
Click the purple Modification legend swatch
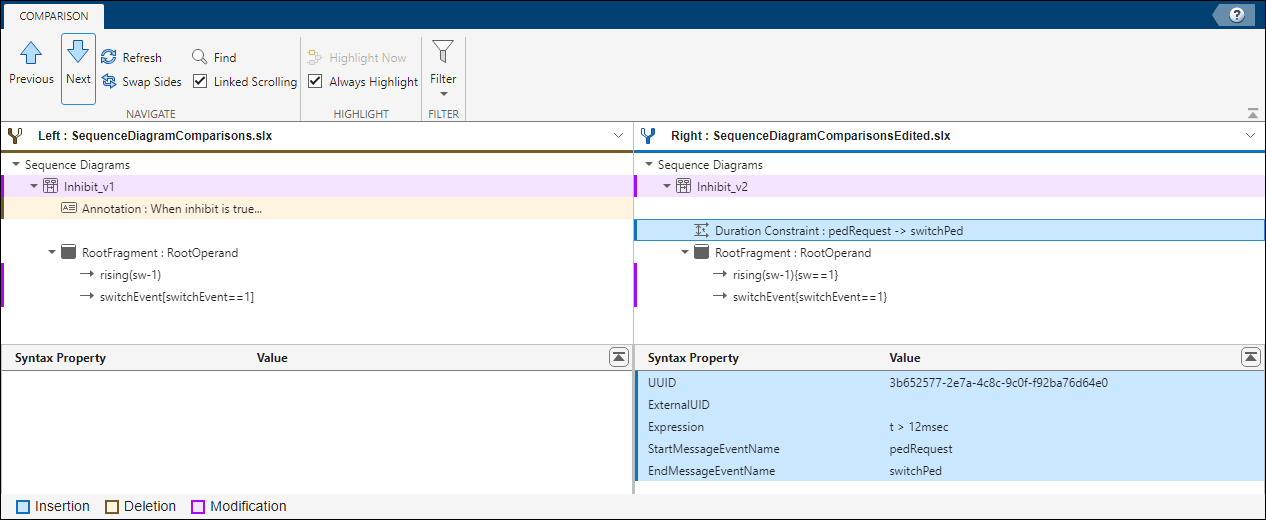coord(198,507)
